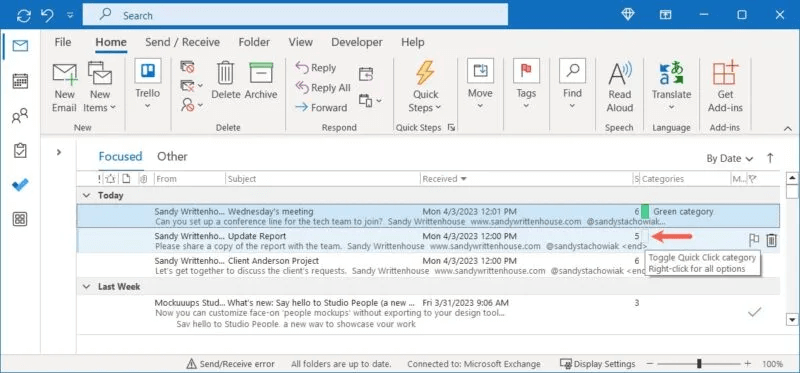Open the Clean Up dropdown
Screen dimensions: 800x373
tap(192, 86)
